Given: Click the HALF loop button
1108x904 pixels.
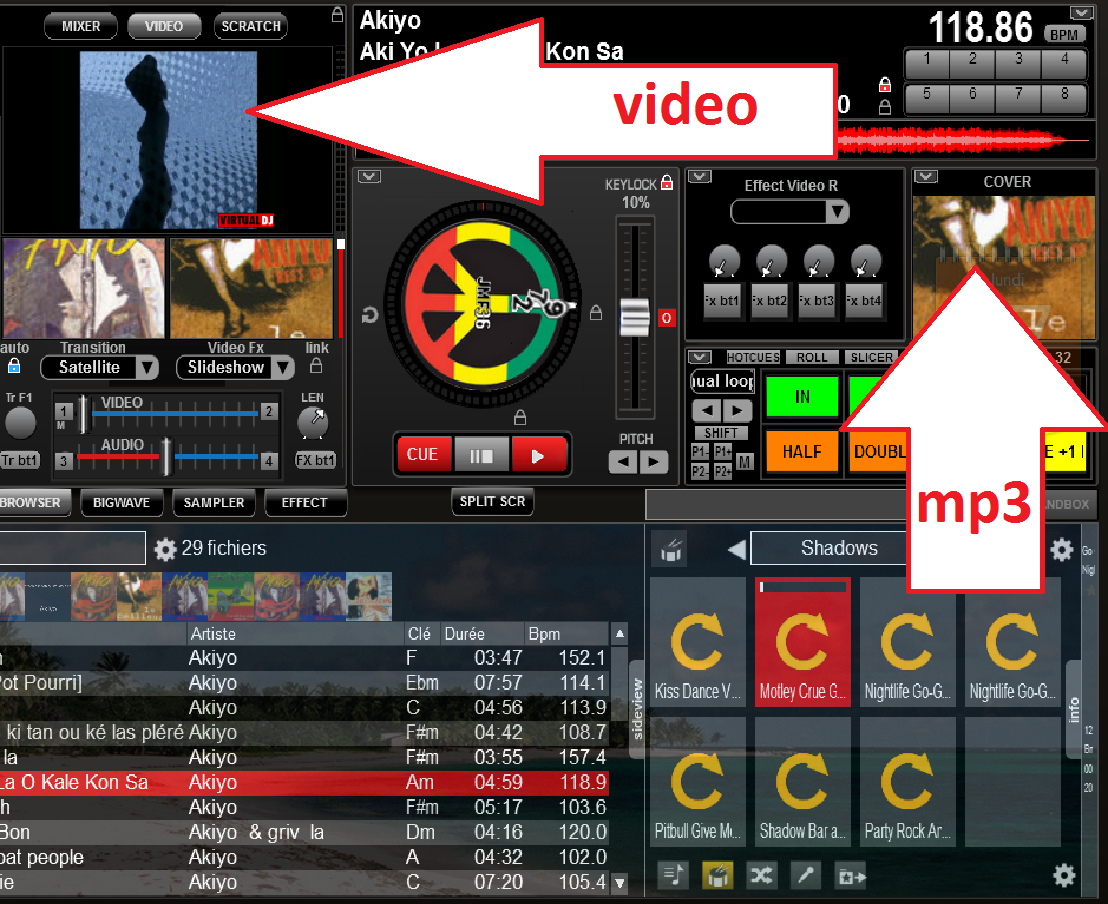Looking at the screenshot, I should (802, 452).
